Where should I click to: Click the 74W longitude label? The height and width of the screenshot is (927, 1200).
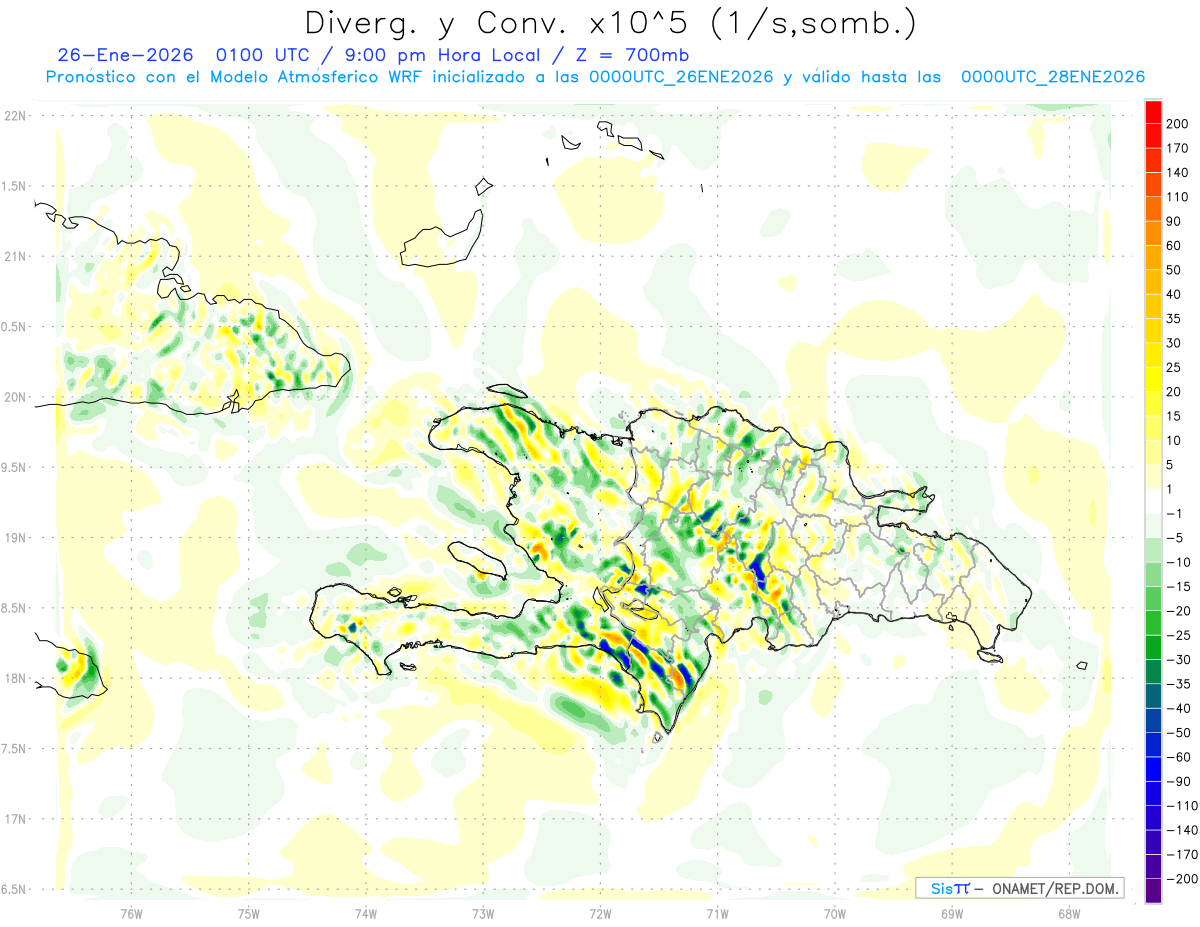[366, 913]
